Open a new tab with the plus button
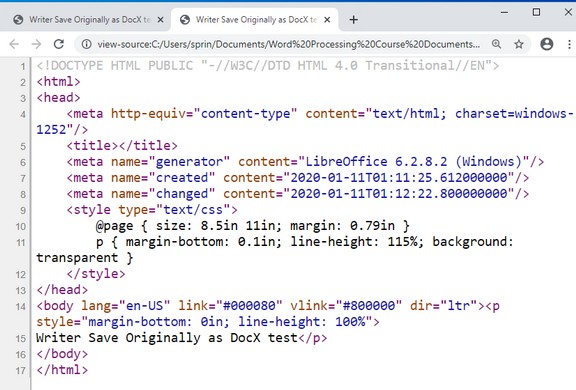 pos(353,20)
